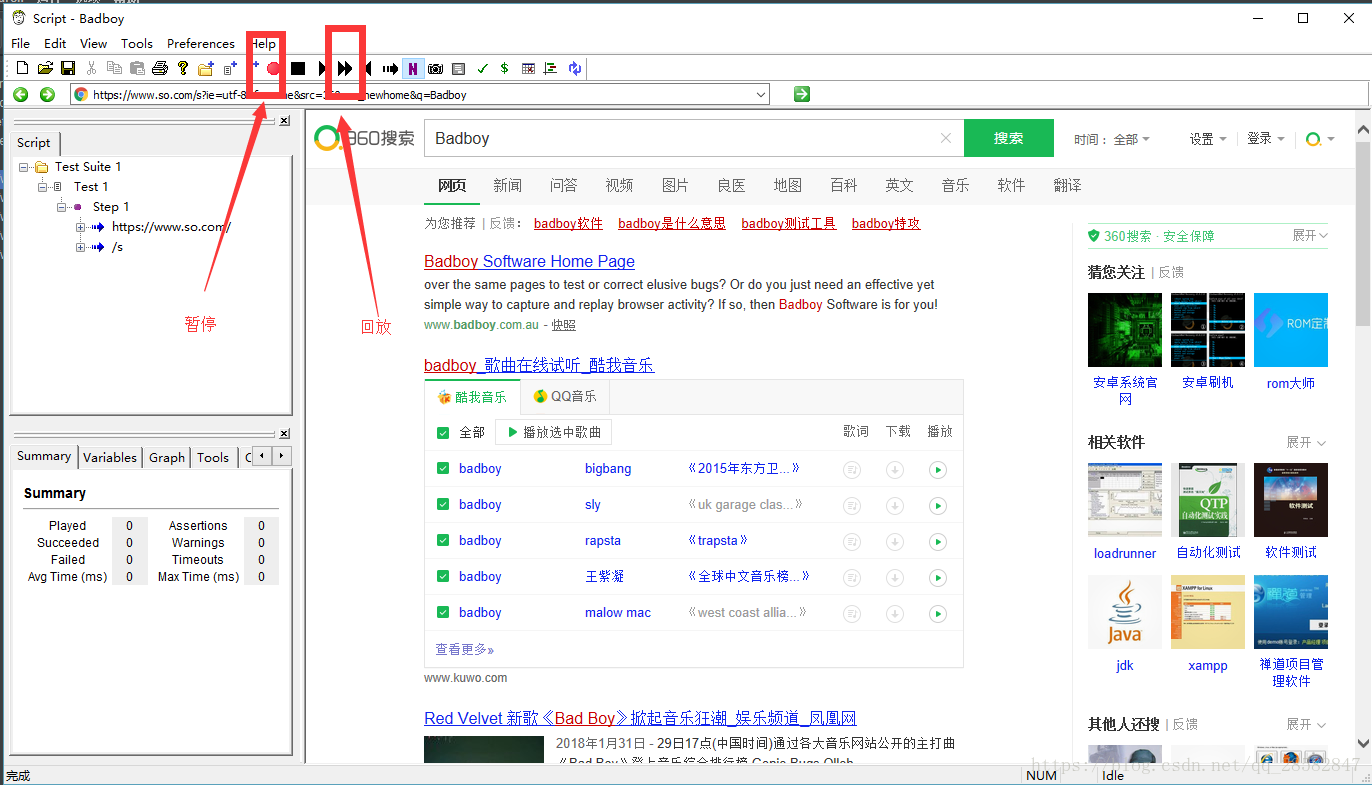Toggle the 全部 select-all checkbox

443,433
